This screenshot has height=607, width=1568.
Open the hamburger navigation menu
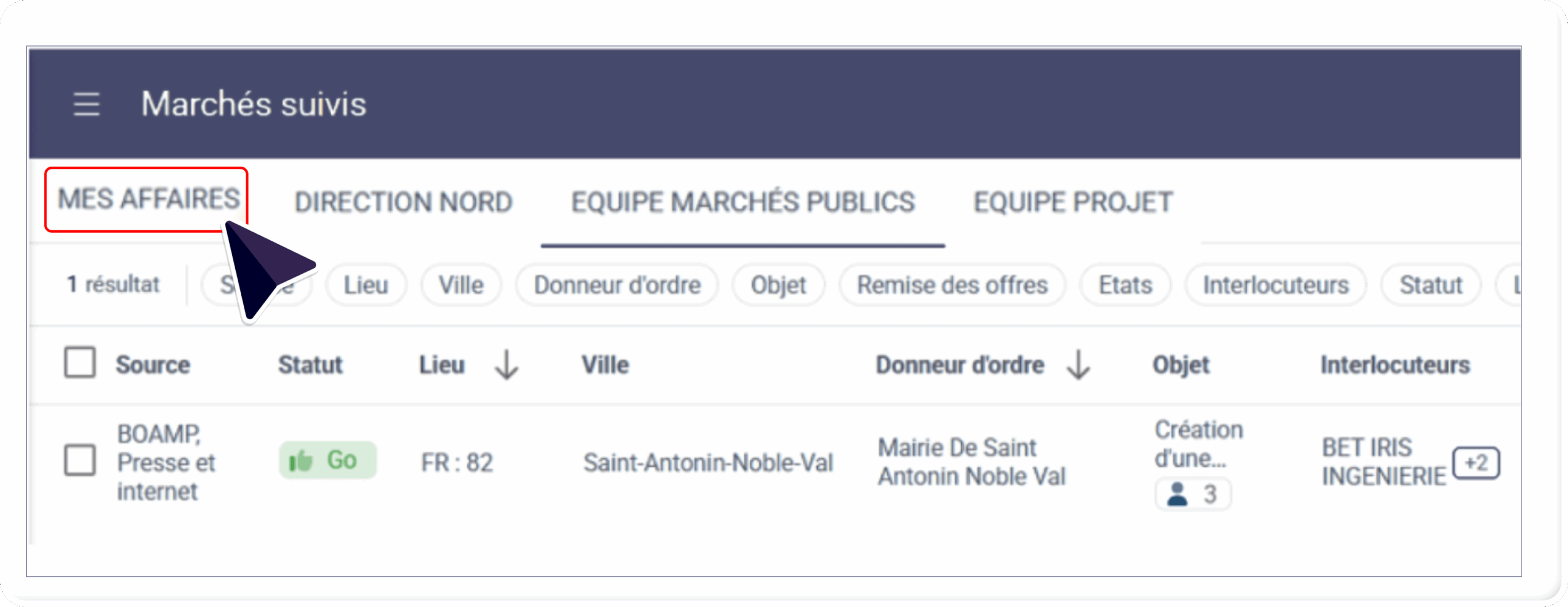click(x=86, y=104)
